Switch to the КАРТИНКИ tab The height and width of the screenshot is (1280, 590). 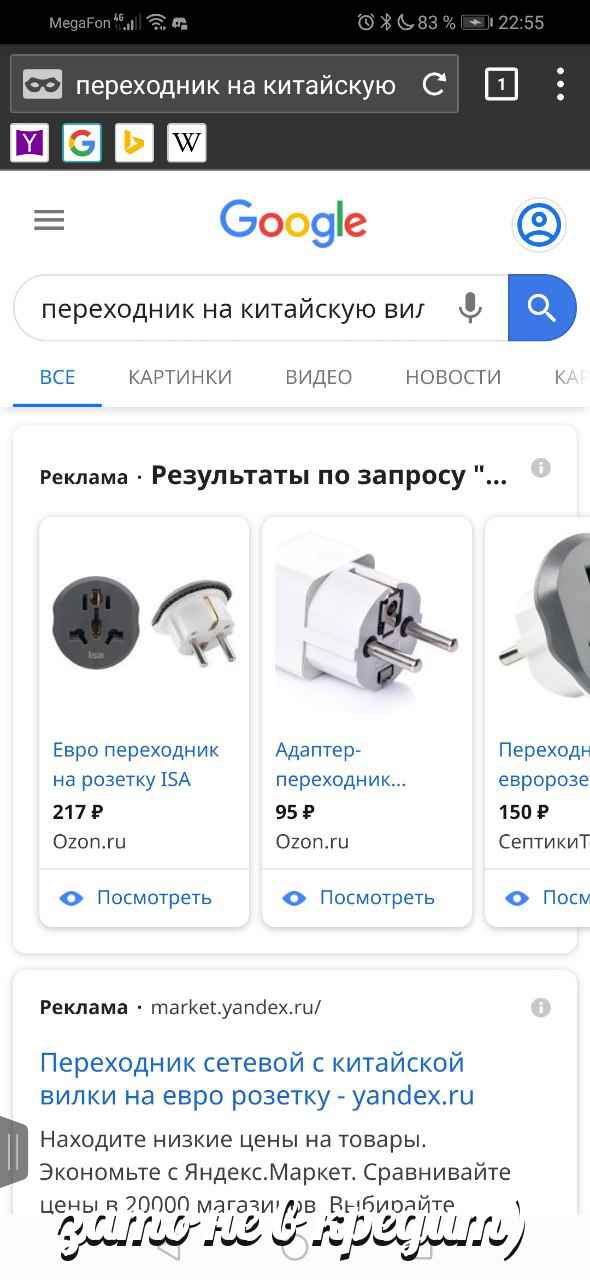coord(180,377)
